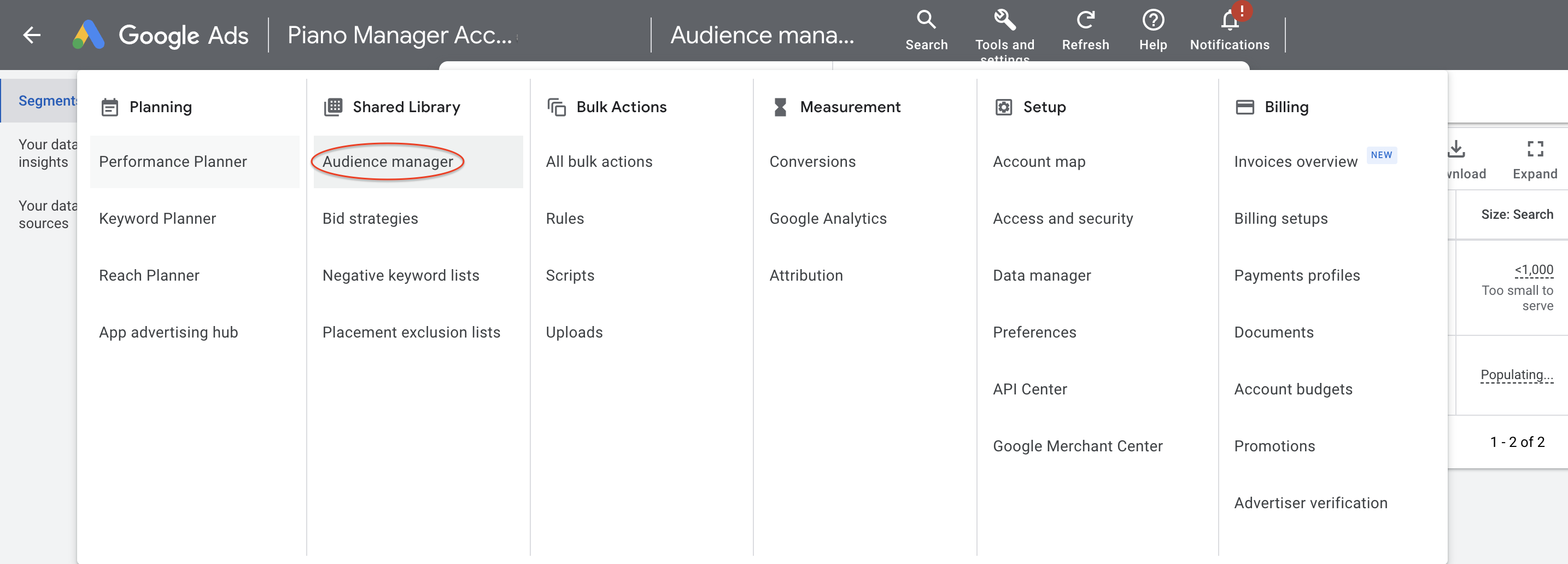Click the Billing card icon
This screenshot has height=564, width=1568.
[x=1245, y=107]
